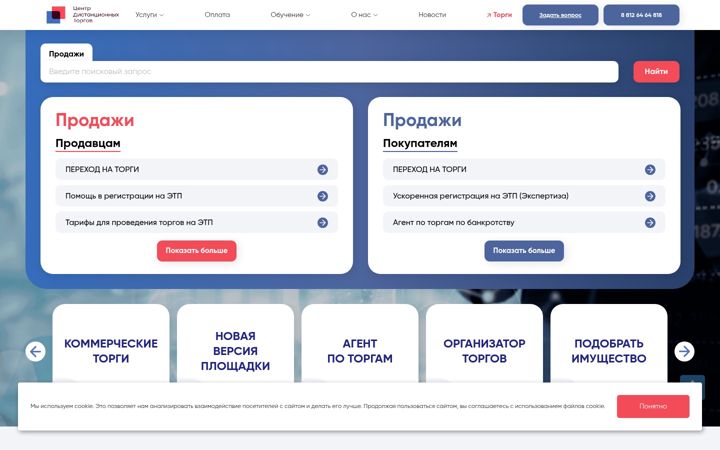Viewport: 720px width, 450px height.
Task: Click the site logo in header
Action: coord(83,15)
